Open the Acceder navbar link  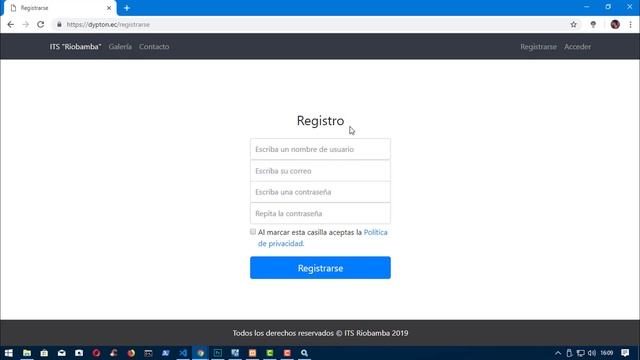pos(578,47)
